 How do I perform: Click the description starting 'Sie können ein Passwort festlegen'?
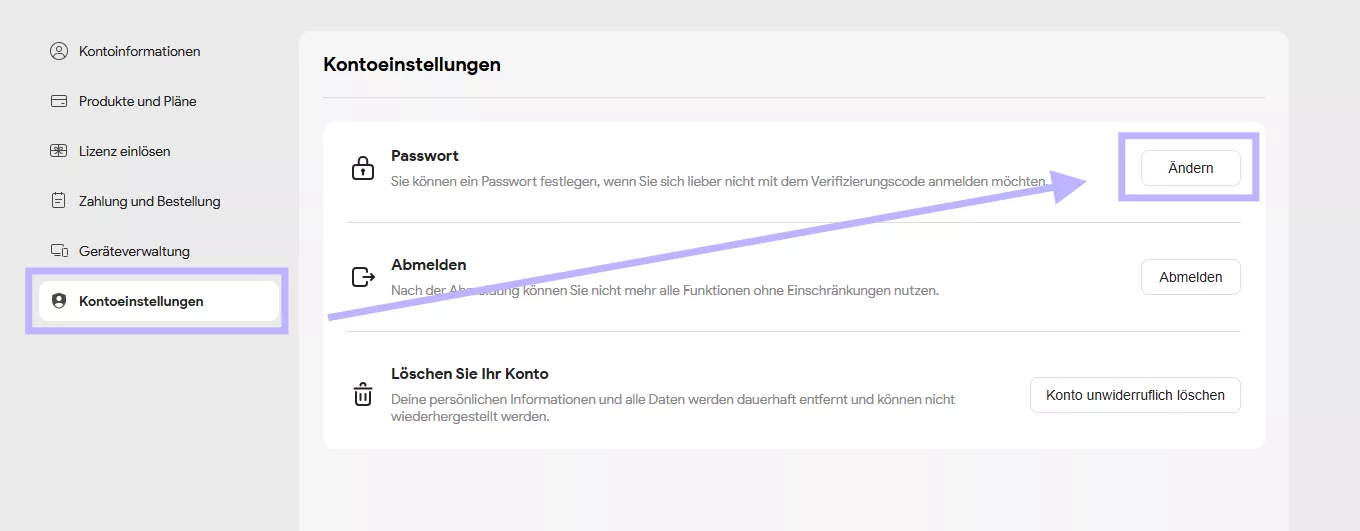[720, 181]
